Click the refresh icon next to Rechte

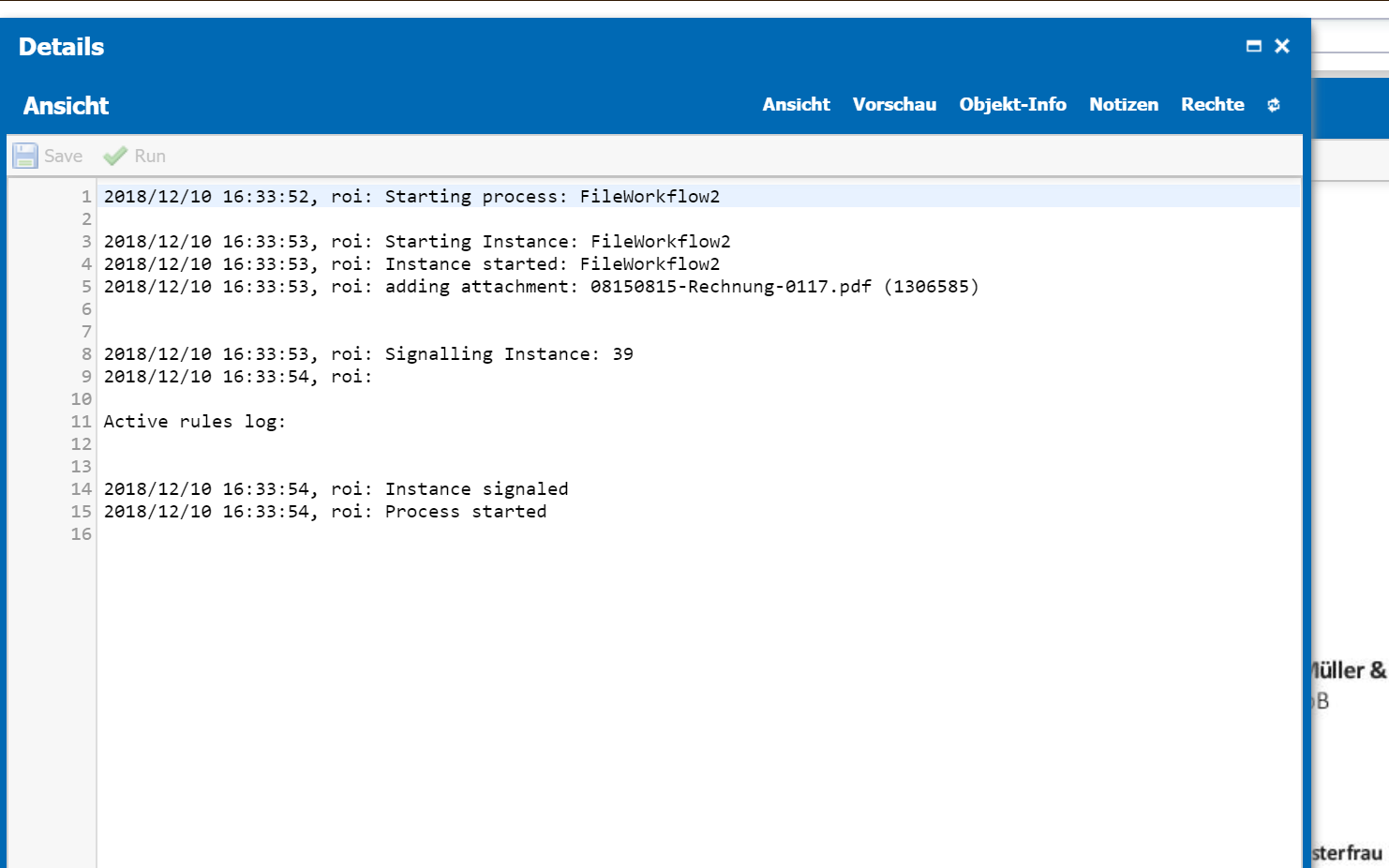coord(1273,105)
